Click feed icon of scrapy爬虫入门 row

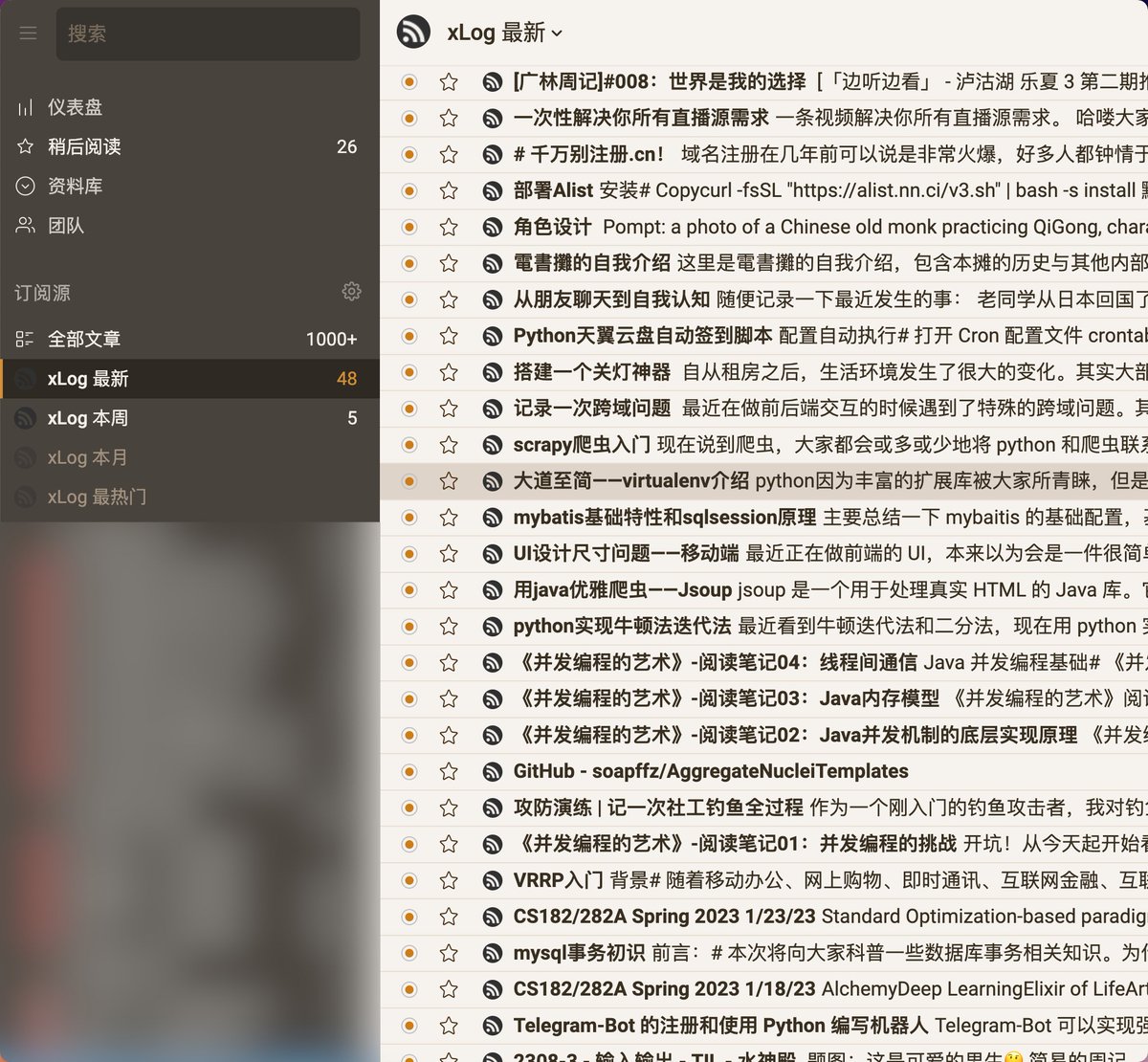coord(492,445)
